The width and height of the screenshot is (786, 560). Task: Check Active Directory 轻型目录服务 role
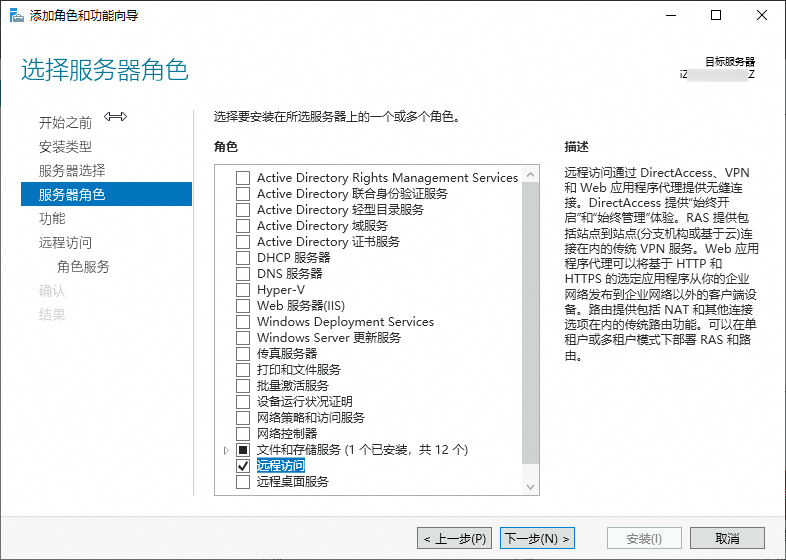(x=243, y=210)
